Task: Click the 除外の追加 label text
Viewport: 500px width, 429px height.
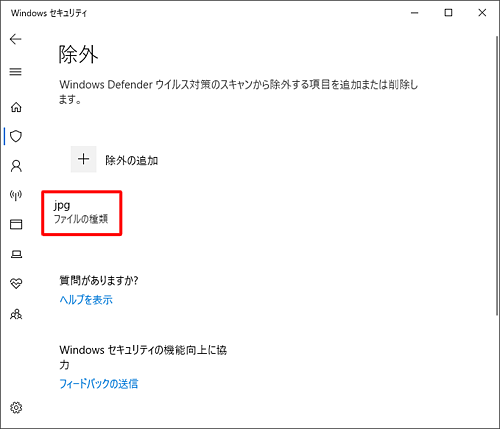Action: 132,160
